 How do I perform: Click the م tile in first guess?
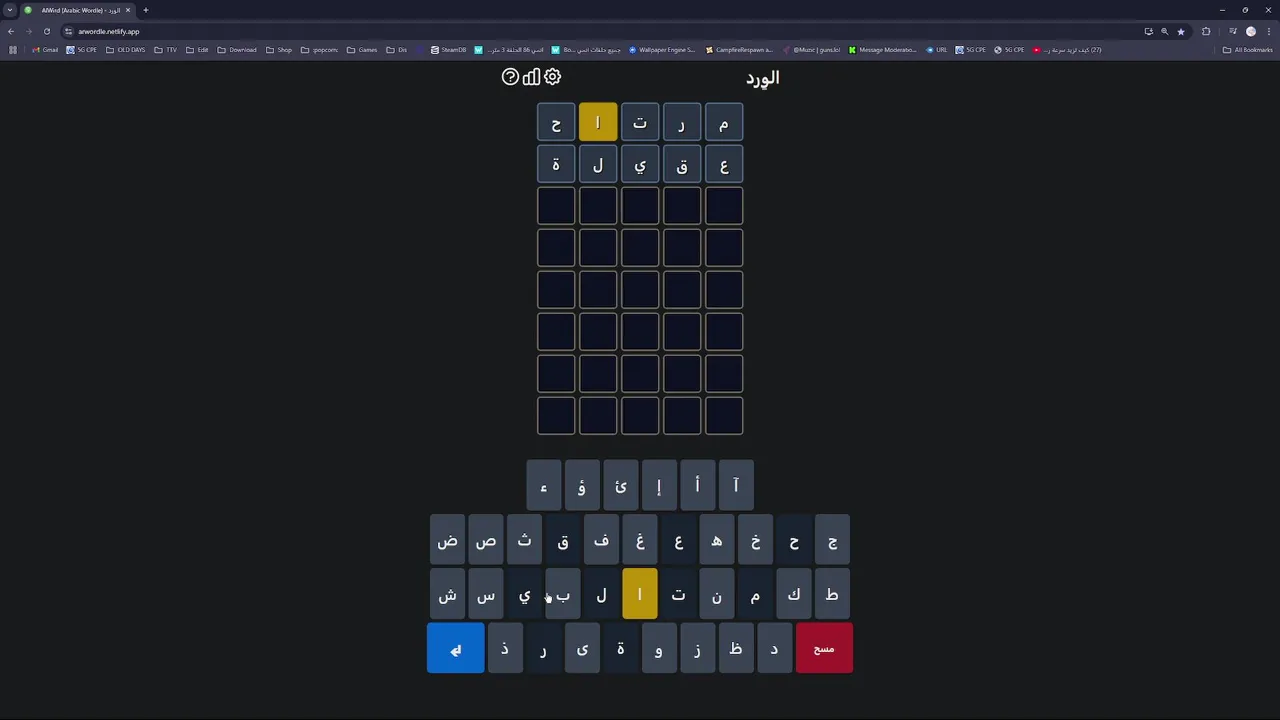click(x=724, y=122)
